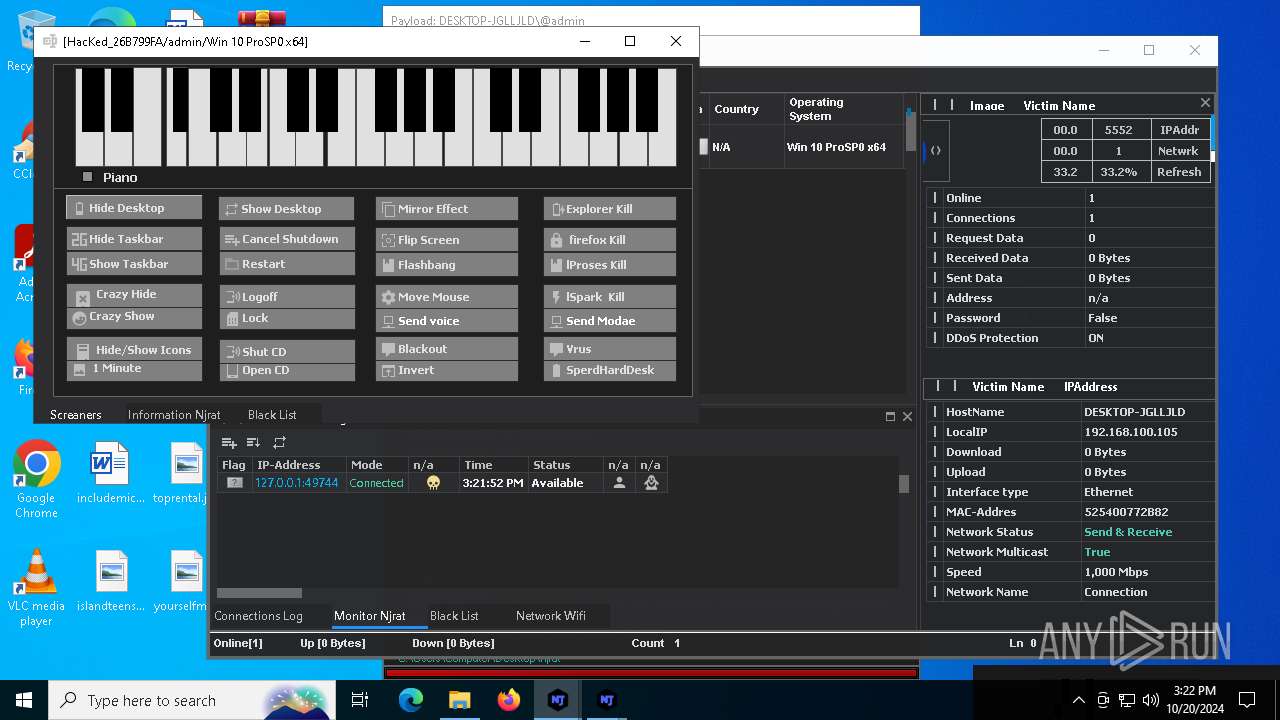Click the add-to-list icon in monitor toolbar
The width and height of the screenshot is (1280, 720).
click(x=229, y=442)
